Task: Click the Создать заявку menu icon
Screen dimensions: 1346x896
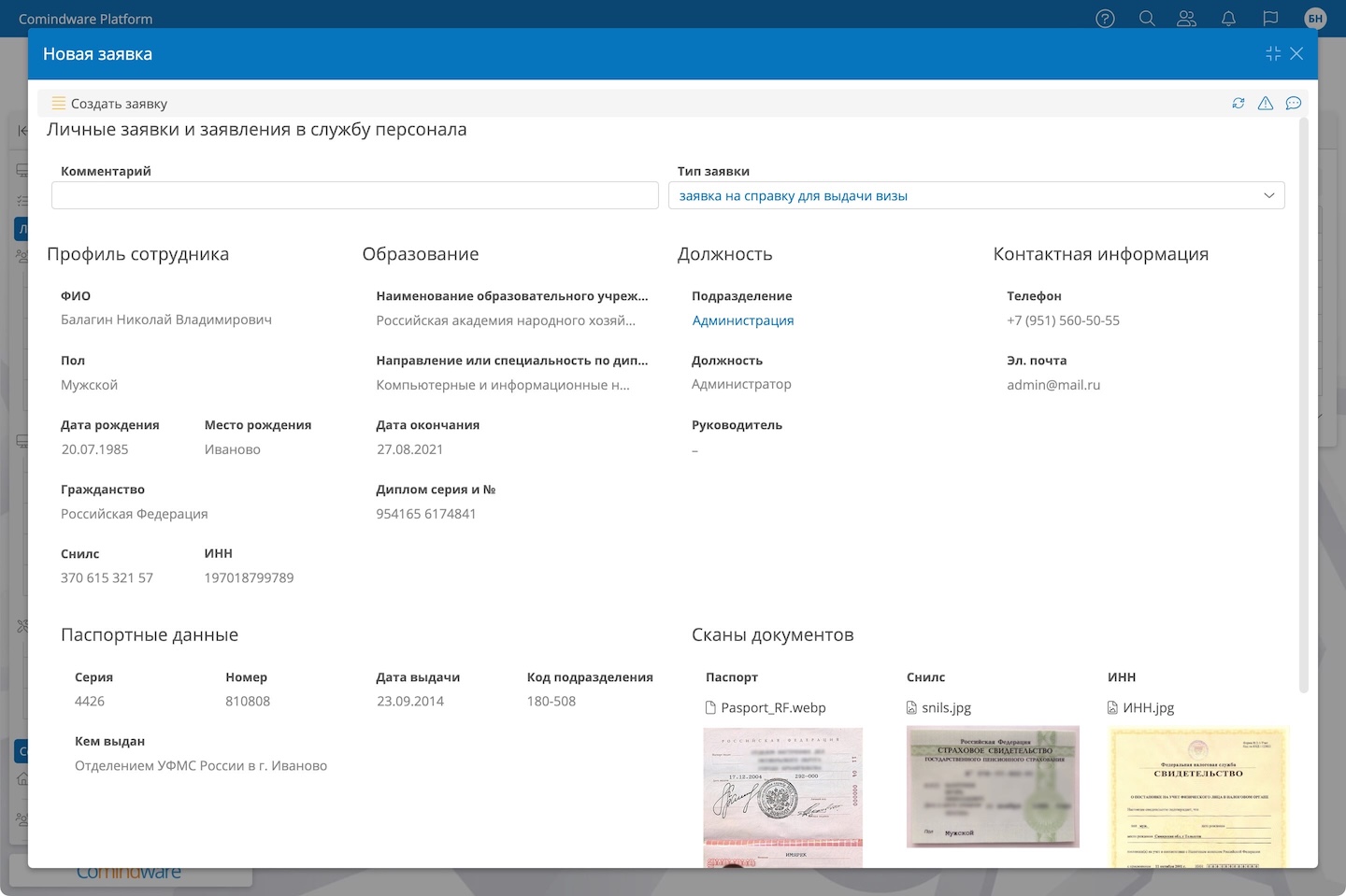Action: pyautogui.click(x=59, y=104)
